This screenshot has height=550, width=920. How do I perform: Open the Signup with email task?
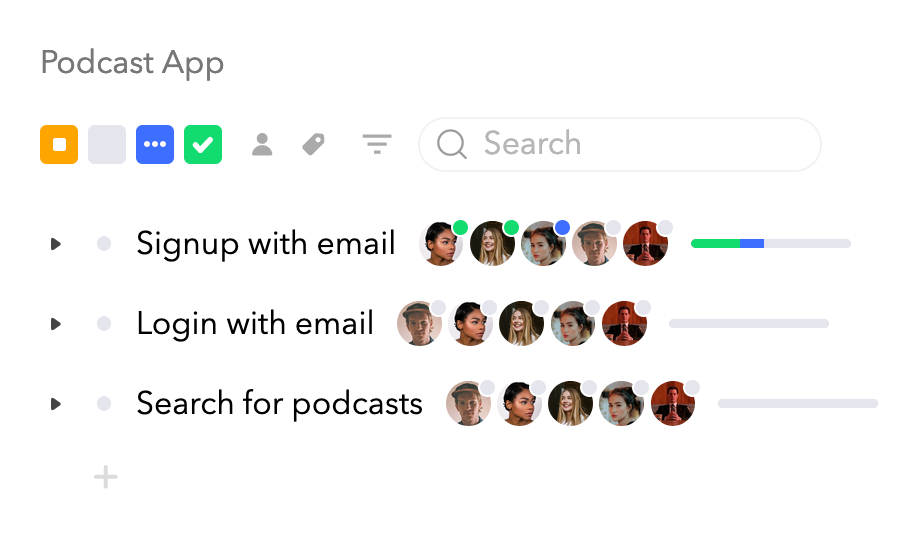pyautogui.click(x=266, y=243)
